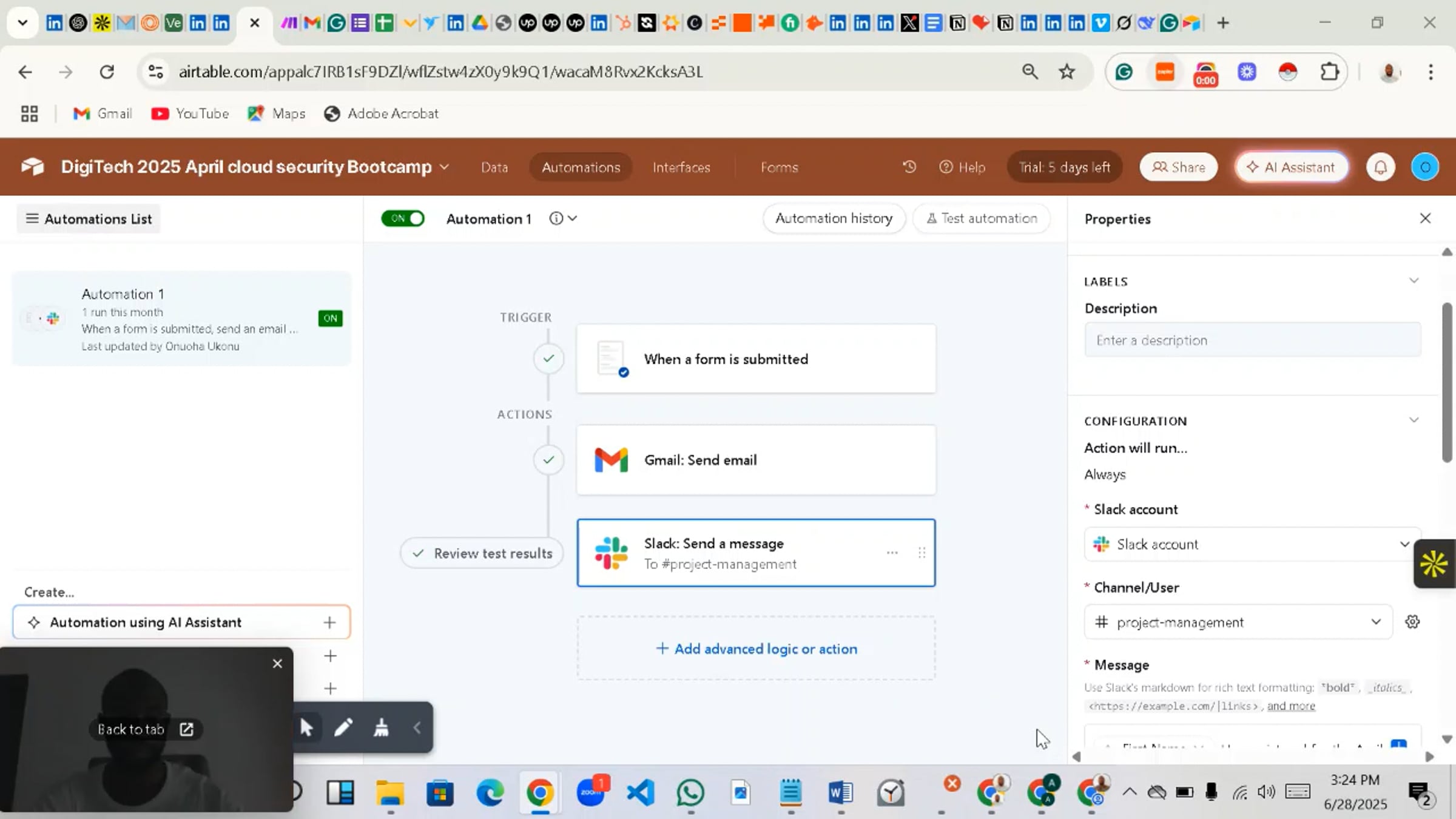Click Test automation button
This screenshot has height=819, width=1456.
[x=982, y=218]
